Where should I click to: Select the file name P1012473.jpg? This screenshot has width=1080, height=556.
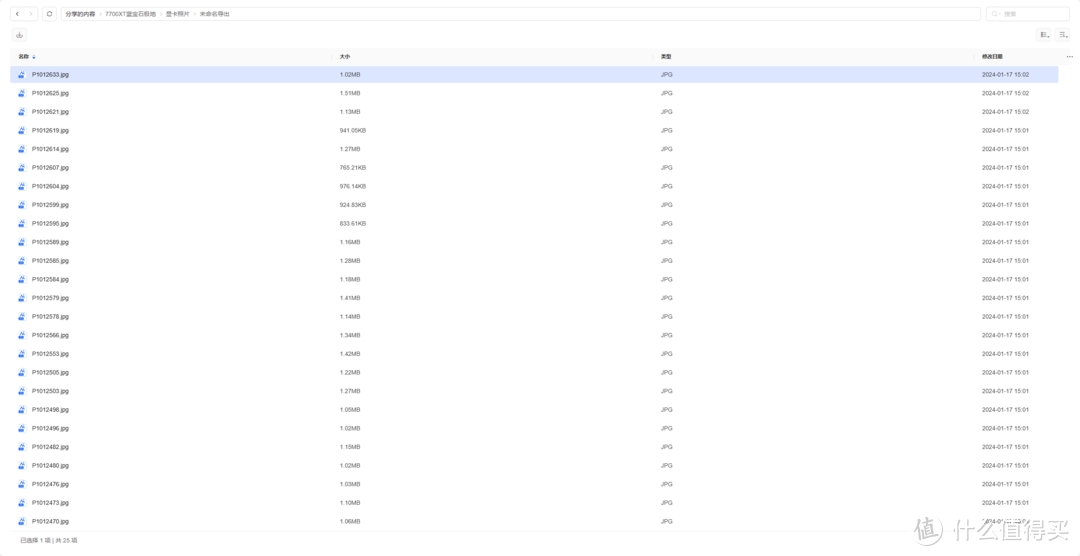[x=50, y=502]
